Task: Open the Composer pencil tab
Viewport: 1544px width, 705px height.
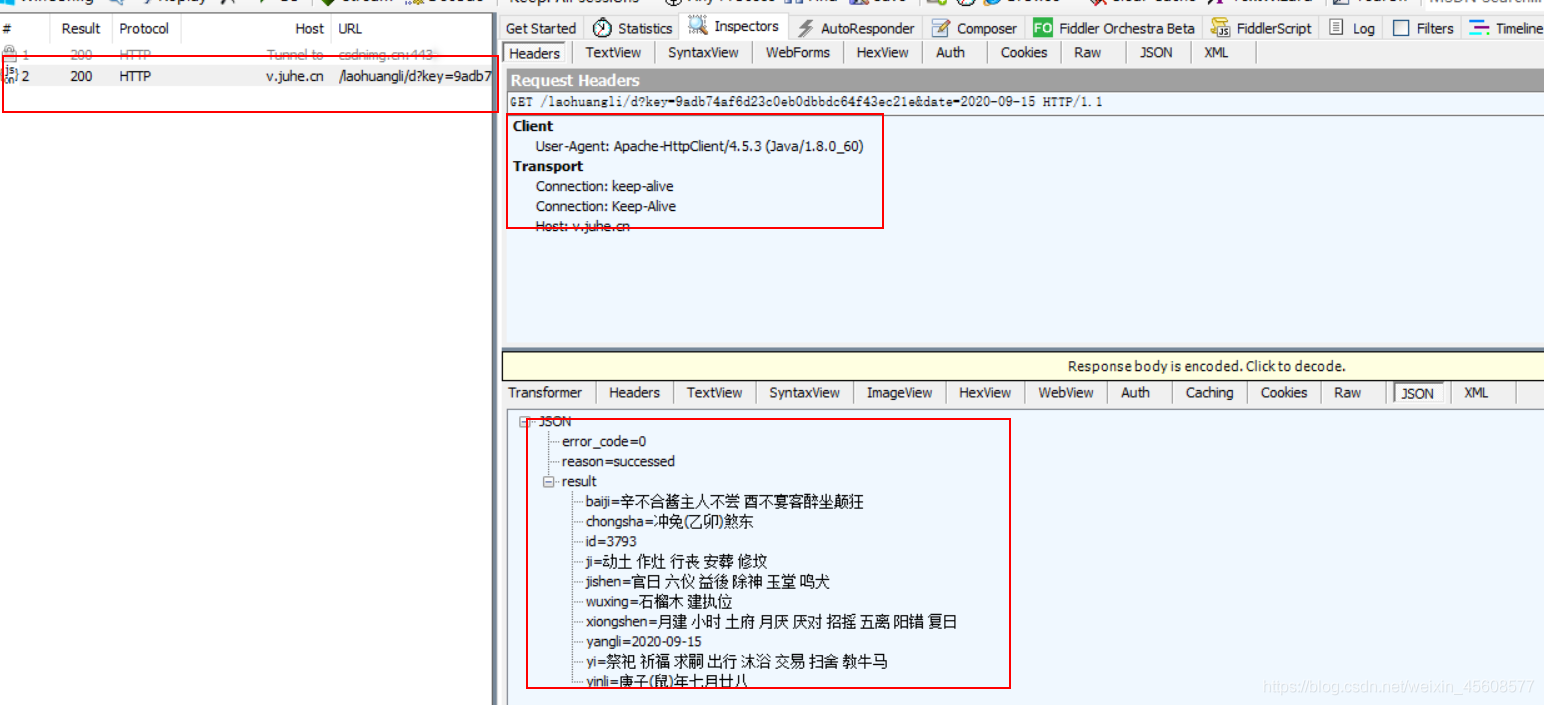Action: pos(975,28)
